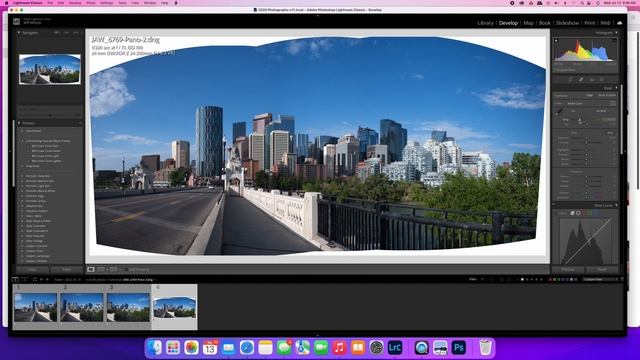Collapse the Presets panel
This screenshot has height=360, width=640.
coord(19,123)
